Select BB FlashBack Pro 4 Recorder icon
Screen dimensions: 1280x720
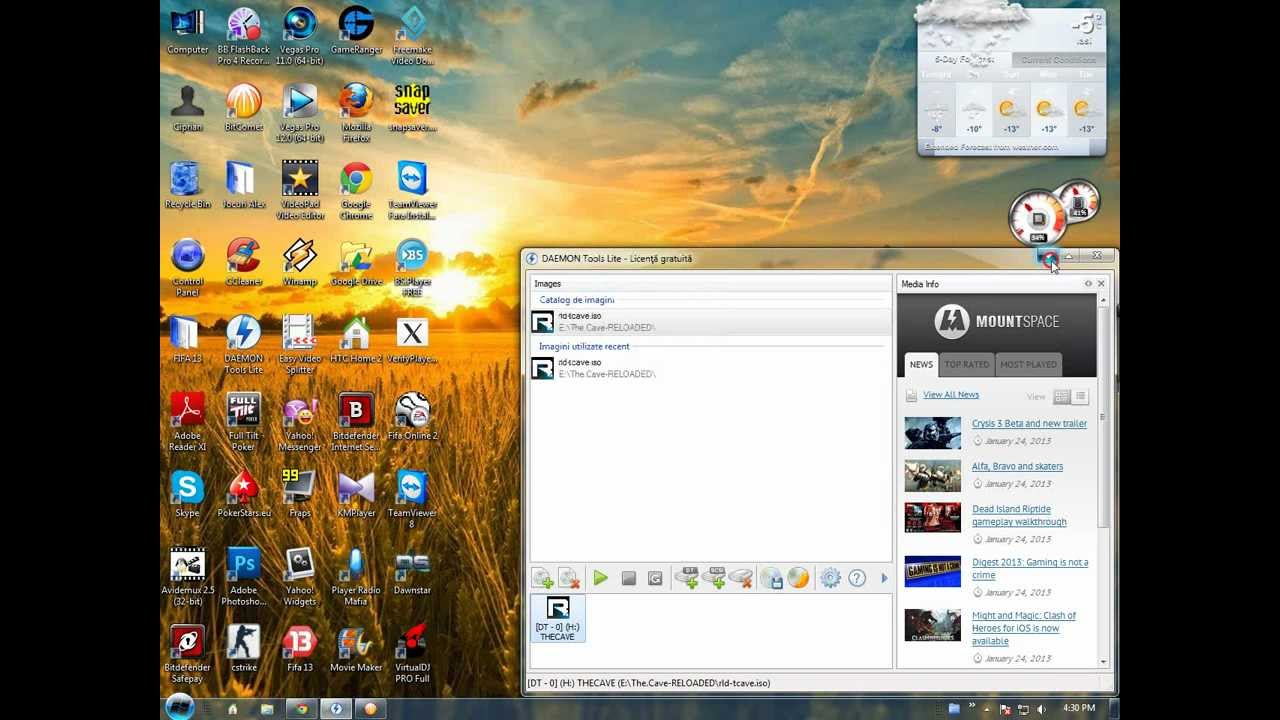tap(244, 36)
